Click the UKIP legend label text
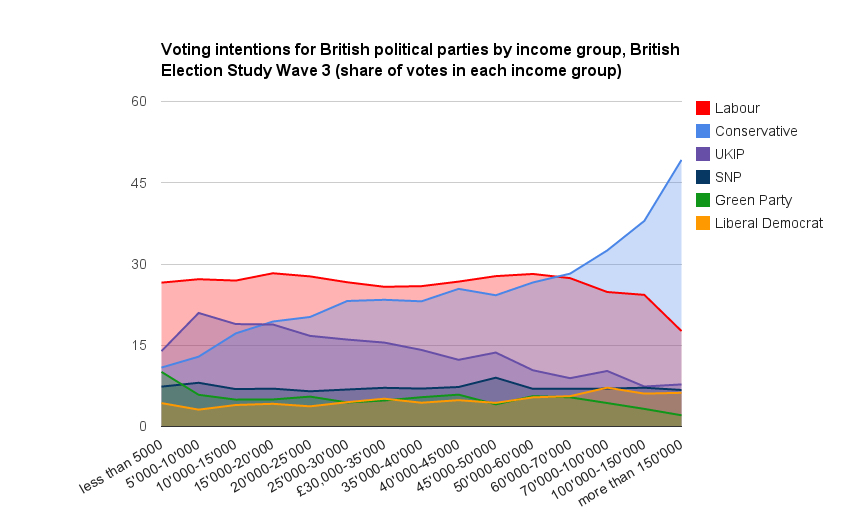The height and width of the screenshot is (527, 843). (730, 154)
